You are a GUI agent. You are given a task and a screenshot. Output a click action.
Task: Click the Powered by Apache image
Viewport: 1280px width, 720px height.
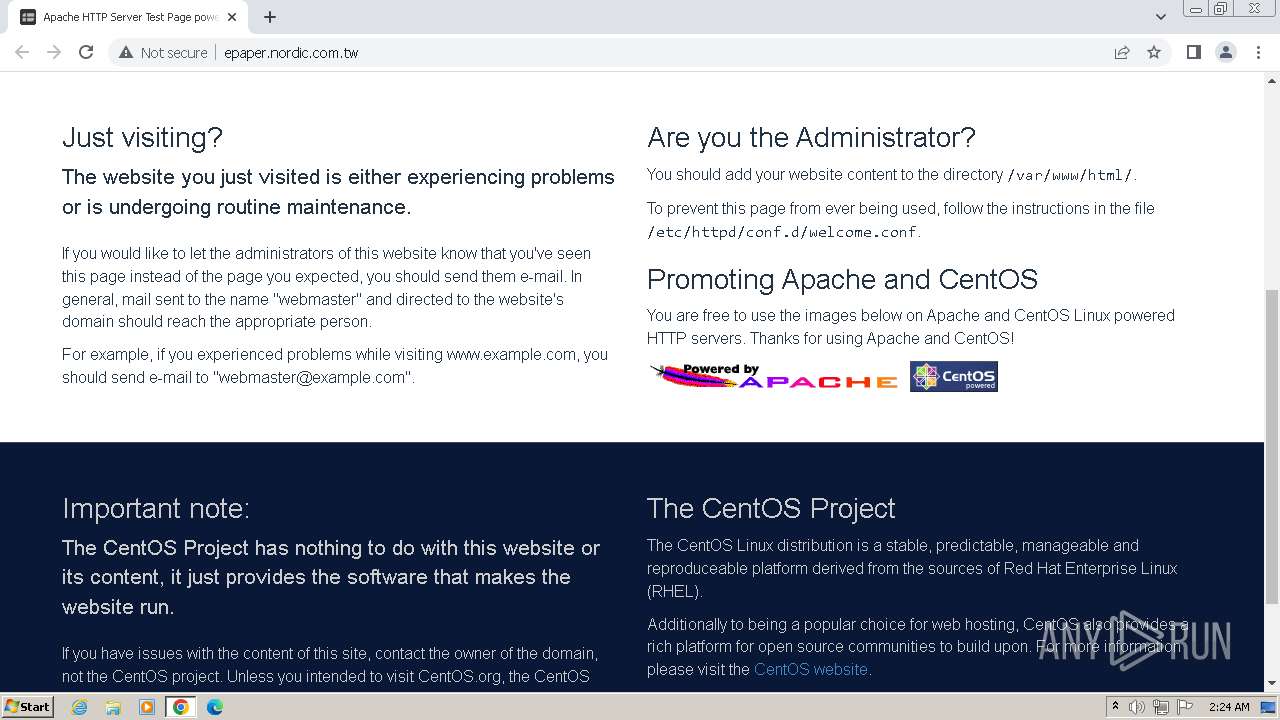[x=774, y=376]
